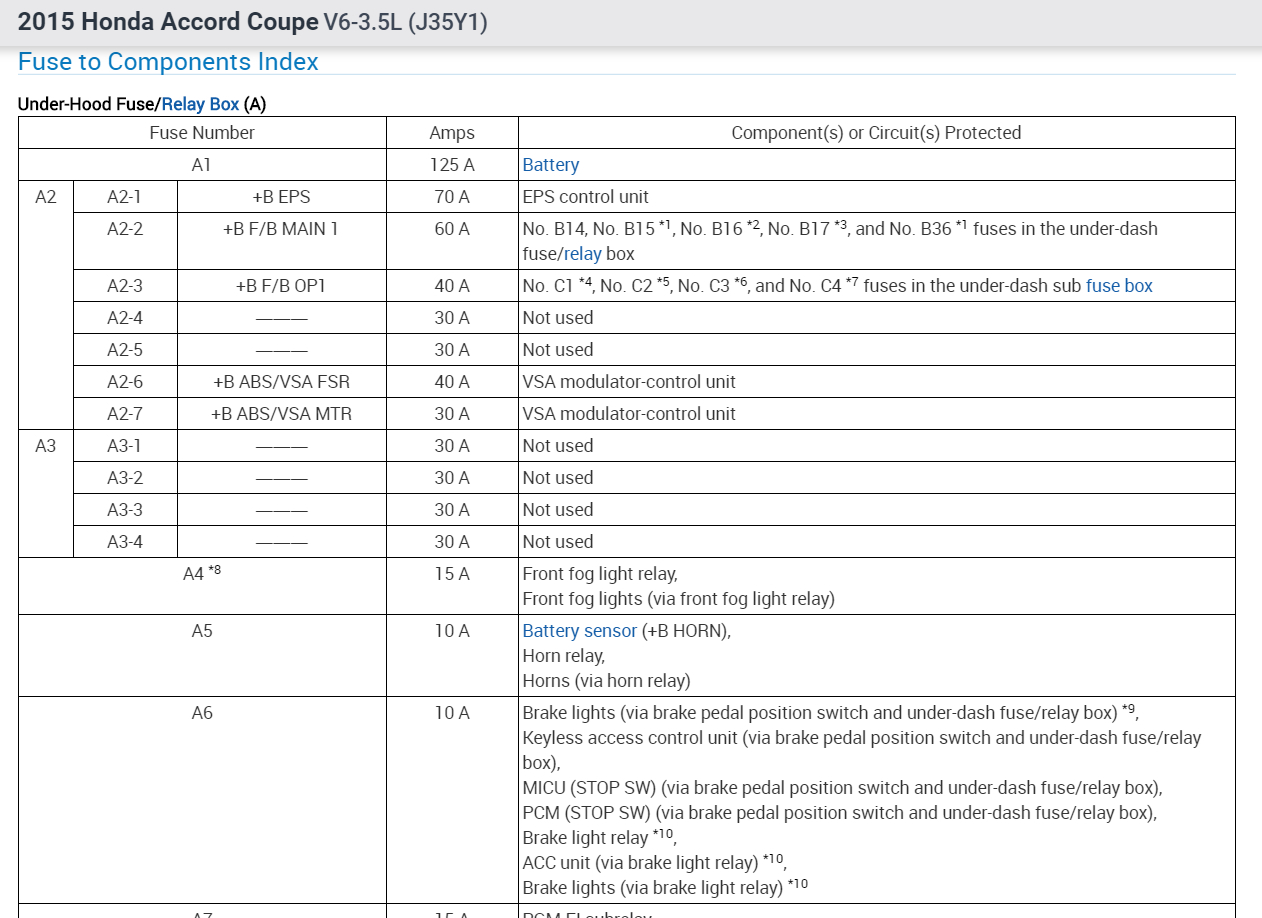Follow the fuse box link in row A2-3
1262x918 pixels.
[x=1119, y=286]
